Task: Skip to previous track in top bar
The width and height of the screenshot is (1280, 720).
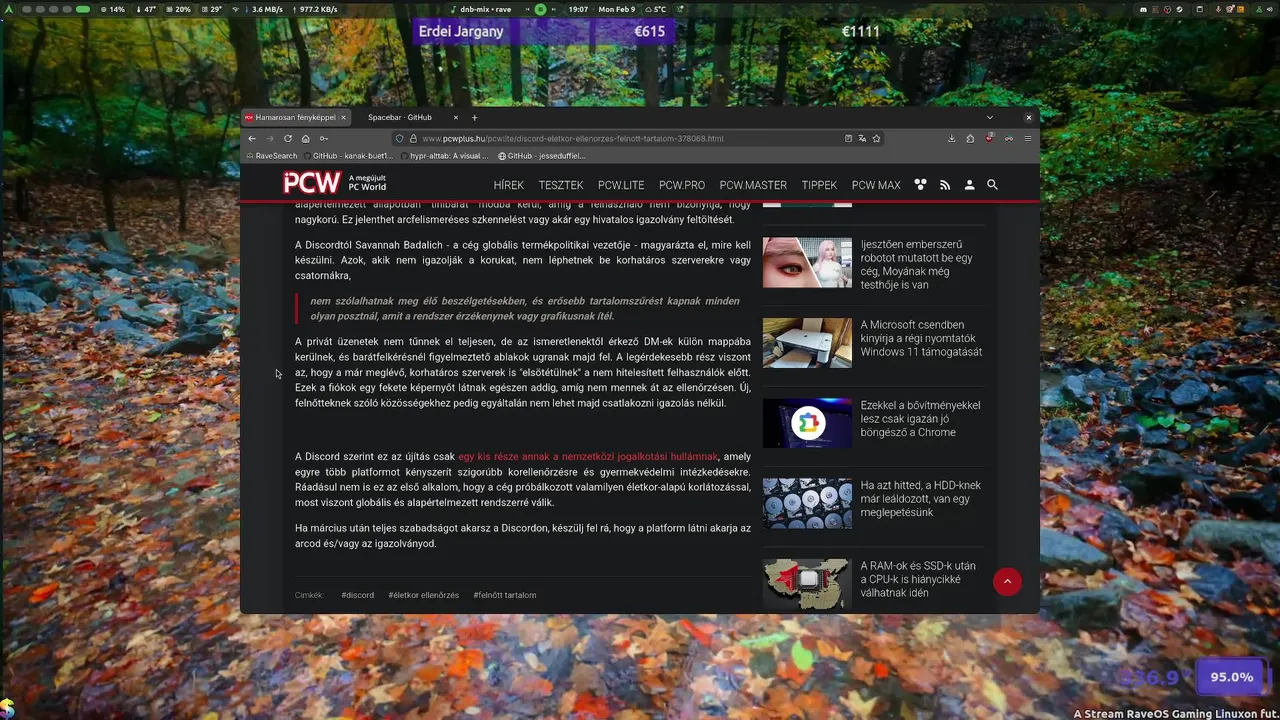Action: point(527,9)
